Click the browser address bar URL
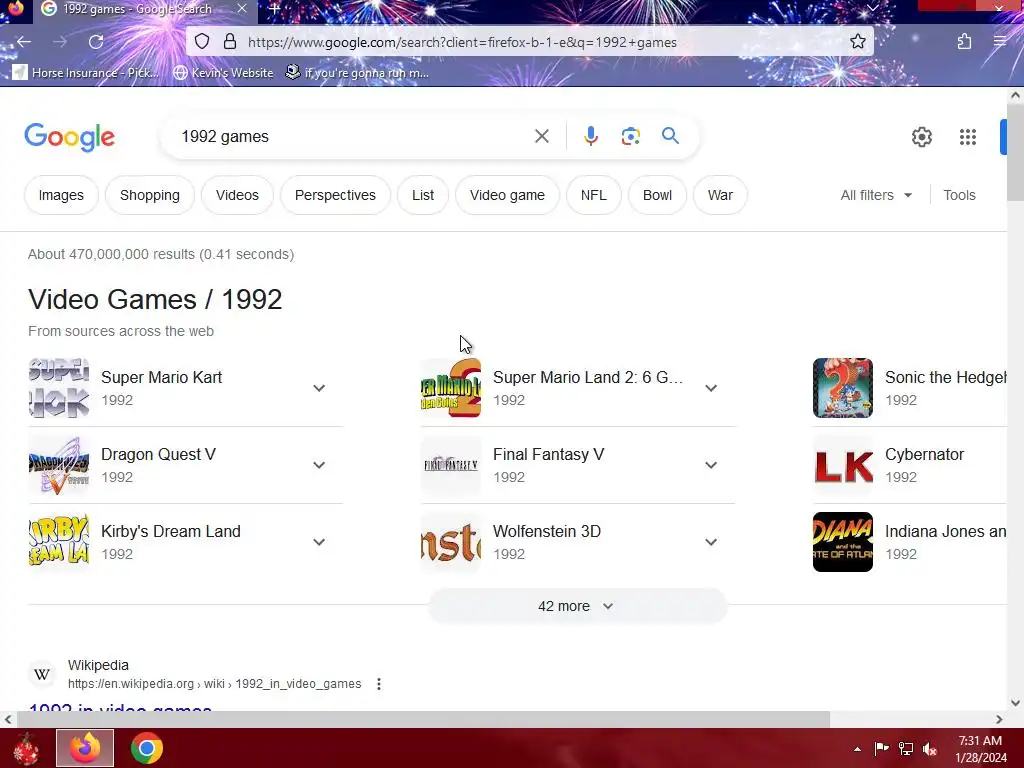Image resolution: width=1024 pixels, height=768 pixels. [x=462, y=42]
